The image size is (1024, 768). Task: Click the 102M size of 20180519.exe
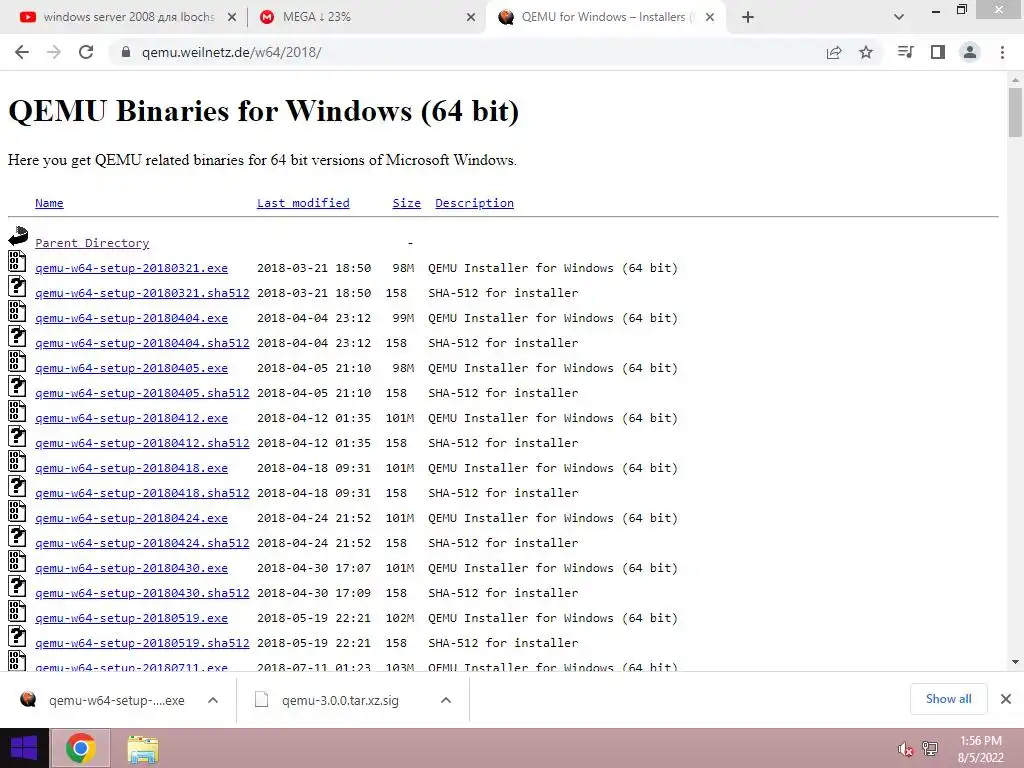tap(400, 618)
